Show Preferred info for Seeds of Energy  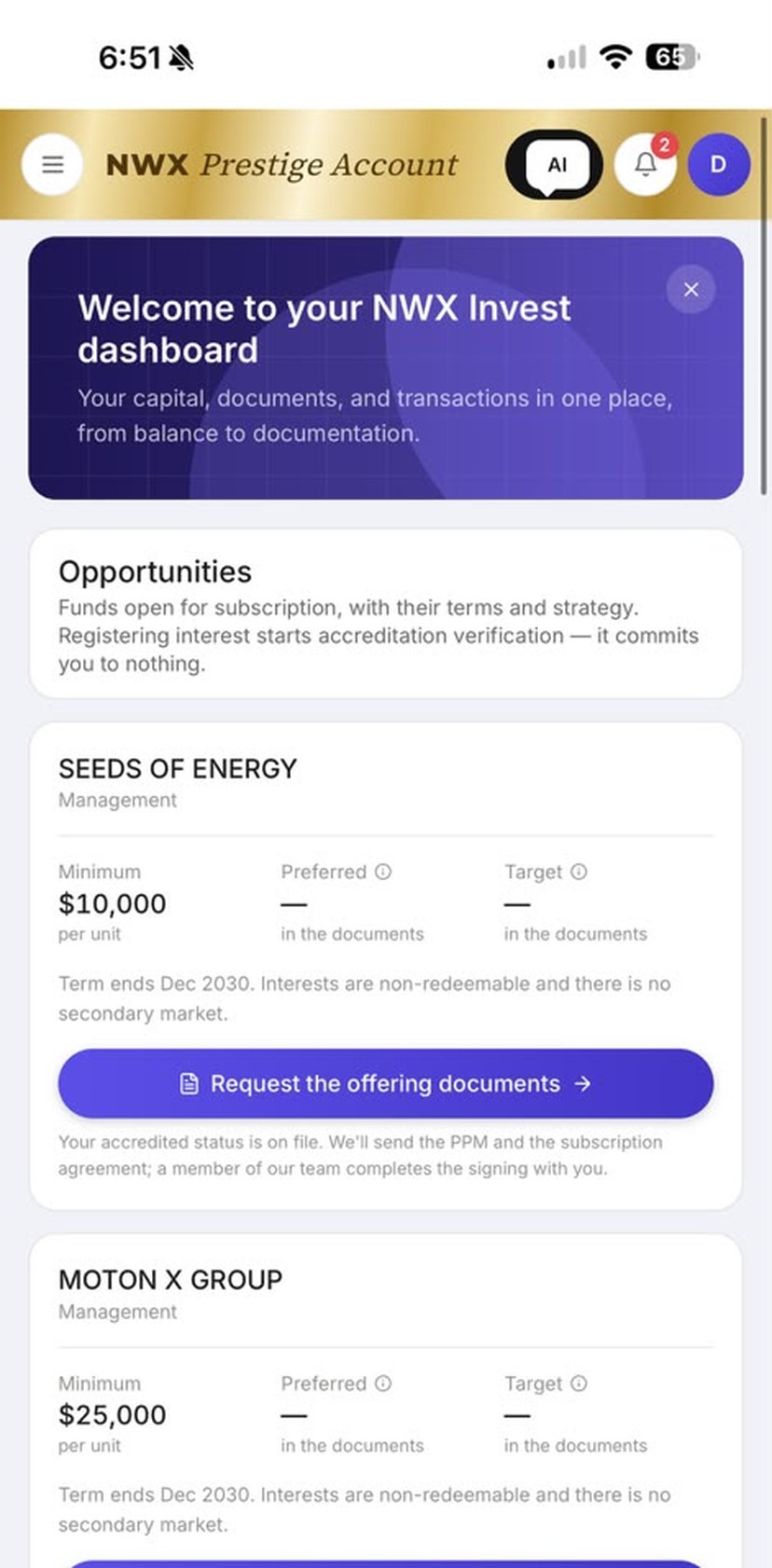[x=383, y=872]
